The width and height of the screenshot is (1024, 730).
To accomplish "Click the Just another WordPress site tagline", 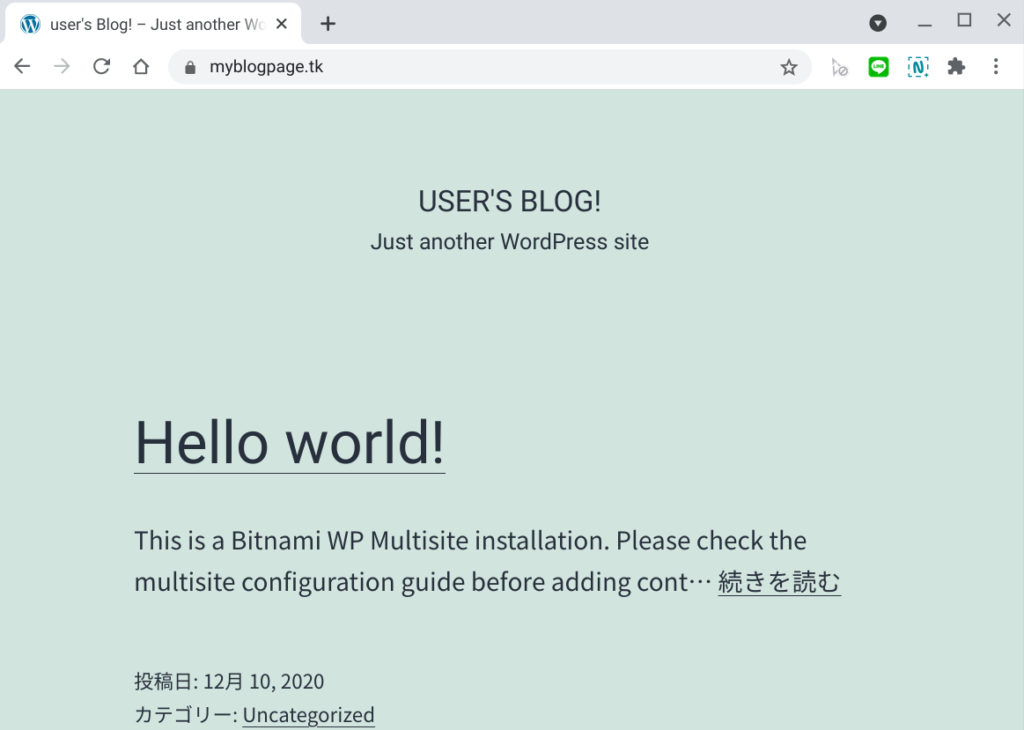I will [x=509, y=242].
